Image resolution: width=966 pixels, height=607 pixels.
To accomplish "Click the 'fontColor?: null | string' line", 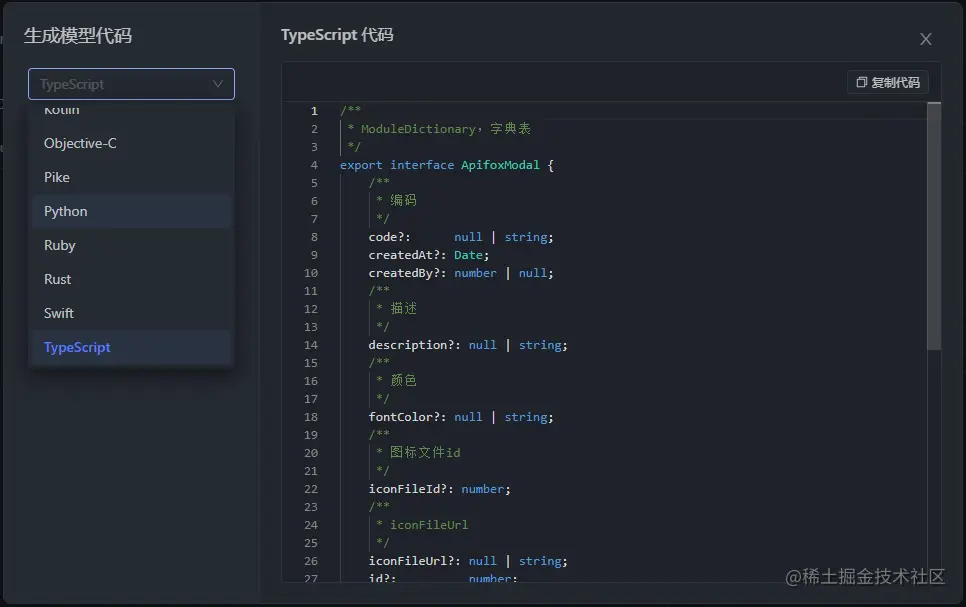I will [461, 417].
